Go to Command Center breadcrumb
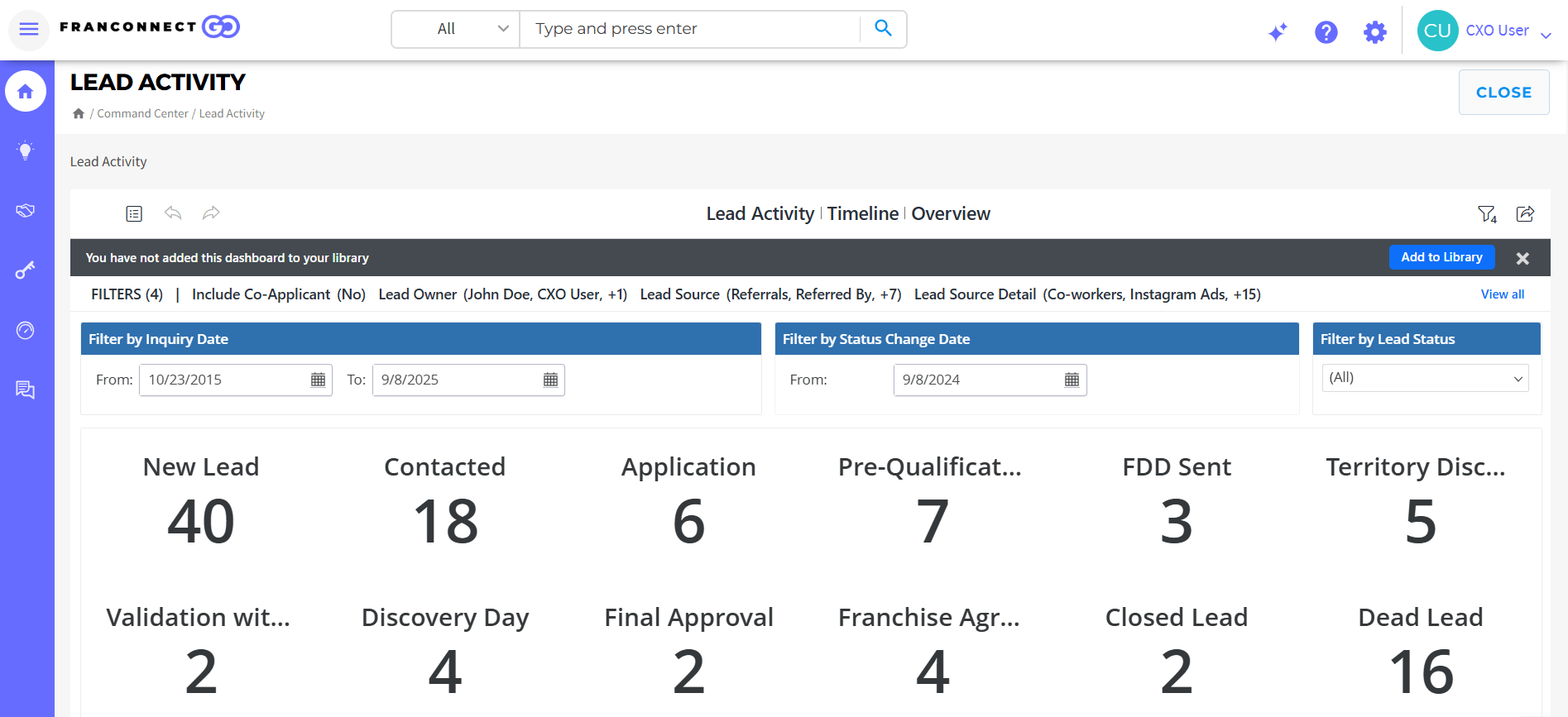This screenshot has width=1568, height=717. click(142, 113)
